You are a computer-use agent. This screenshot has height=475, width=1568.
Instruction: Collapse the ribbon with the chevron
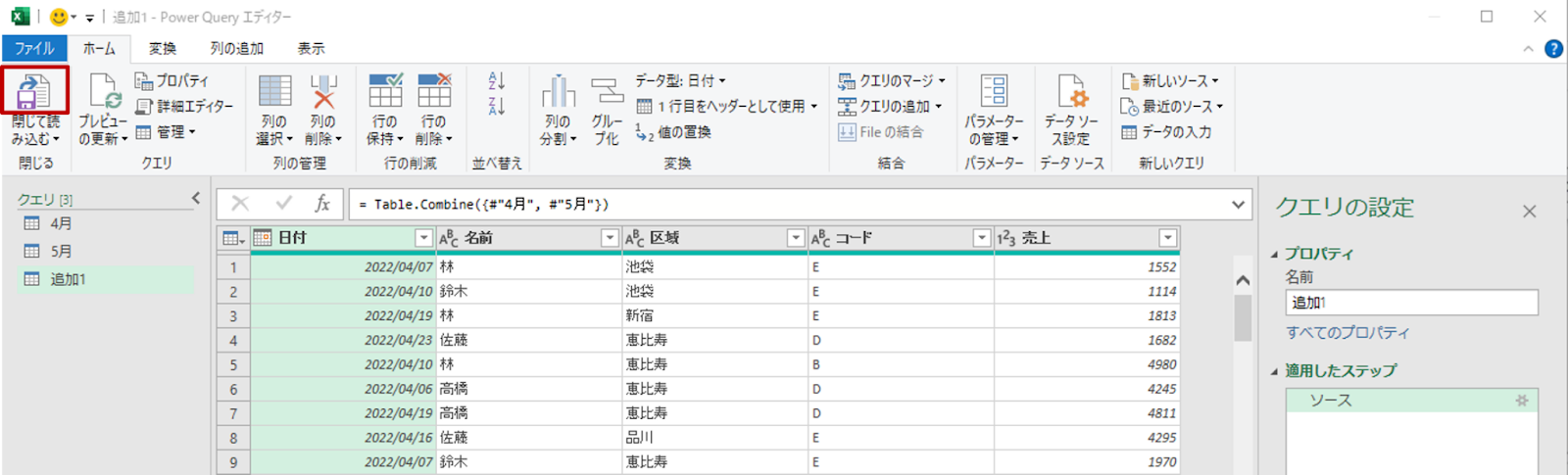click(1528, 49)
